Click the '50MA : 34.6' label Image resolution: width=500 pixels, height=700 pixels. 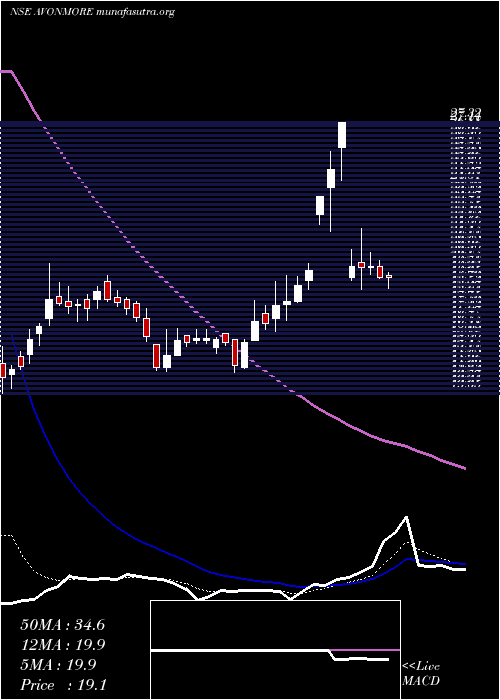pos(62,625)
